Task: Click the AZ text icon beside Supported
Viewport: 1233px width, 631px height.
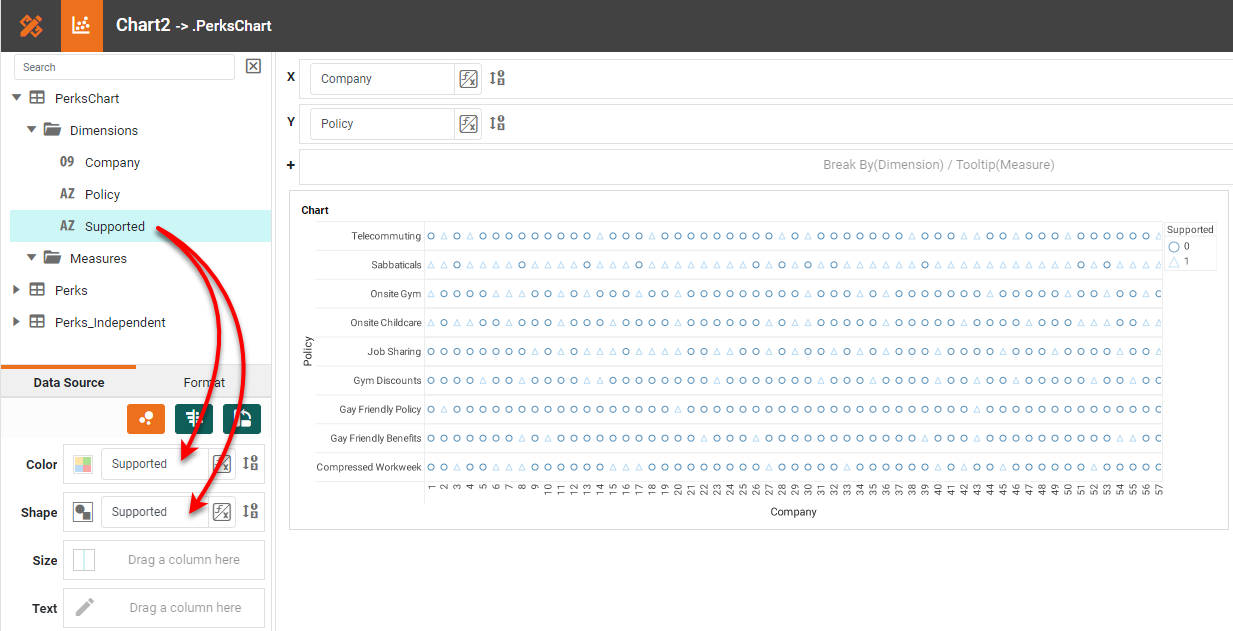Action: pyautogui.click(x=67, y=226)
